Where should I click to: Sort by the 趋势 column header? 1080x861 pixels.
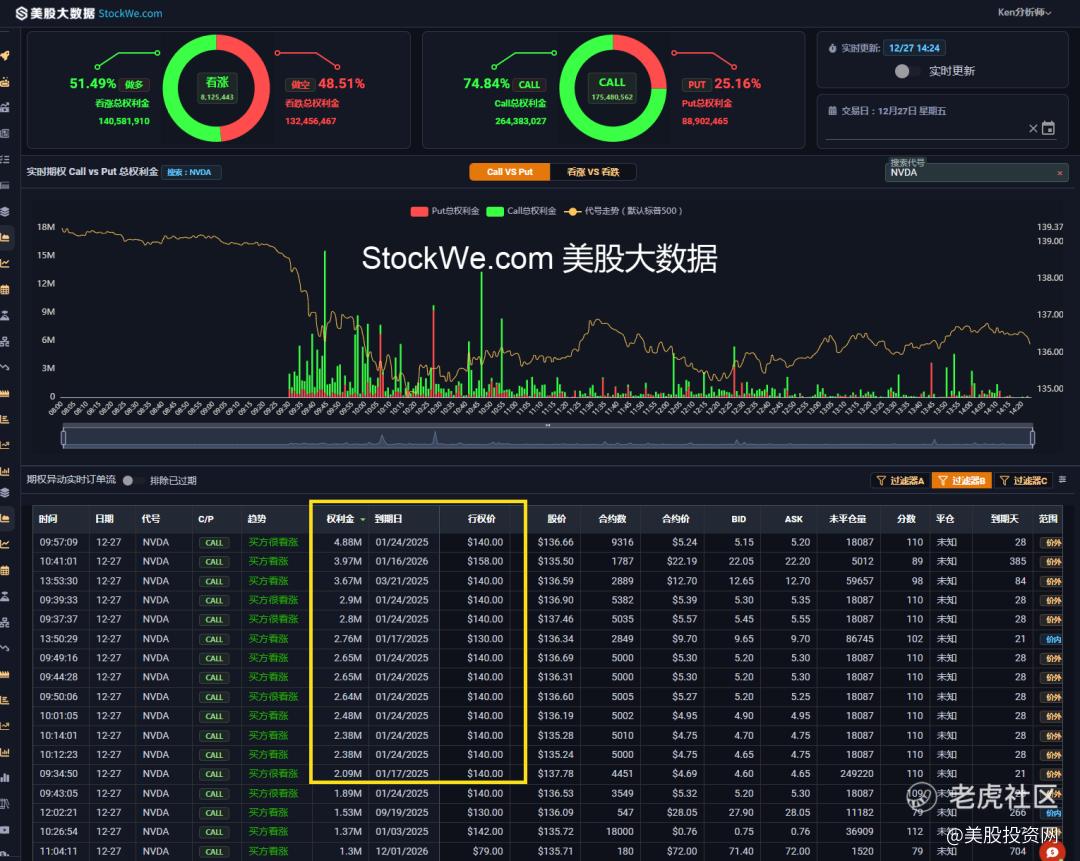[257, 519]
